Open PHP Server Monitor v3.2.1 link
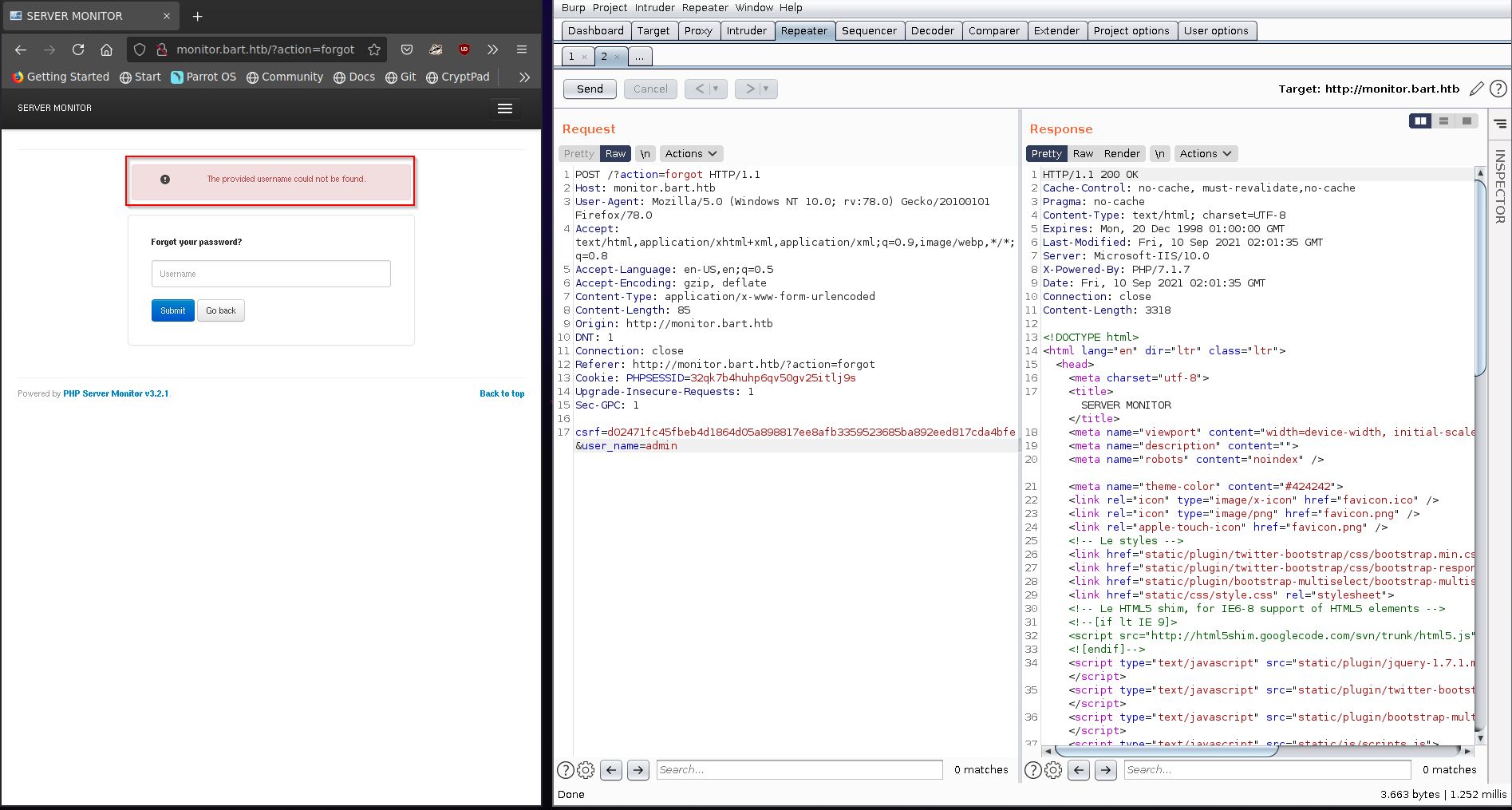This screenshot has width=1512, height=810. [x=116, y=393]
